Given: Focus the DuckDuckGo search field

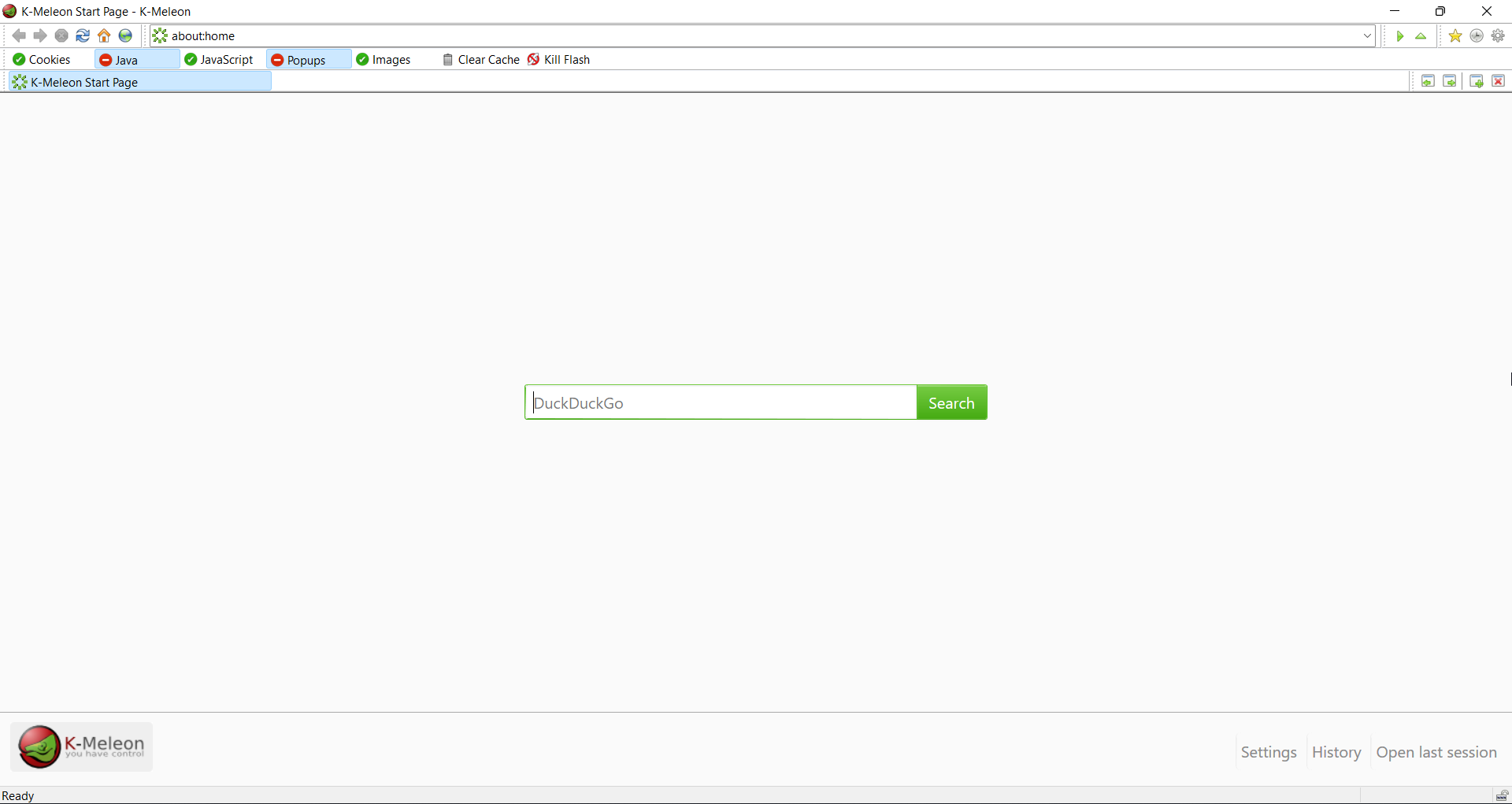Looking at the screenshot, I should pos(721,402).
